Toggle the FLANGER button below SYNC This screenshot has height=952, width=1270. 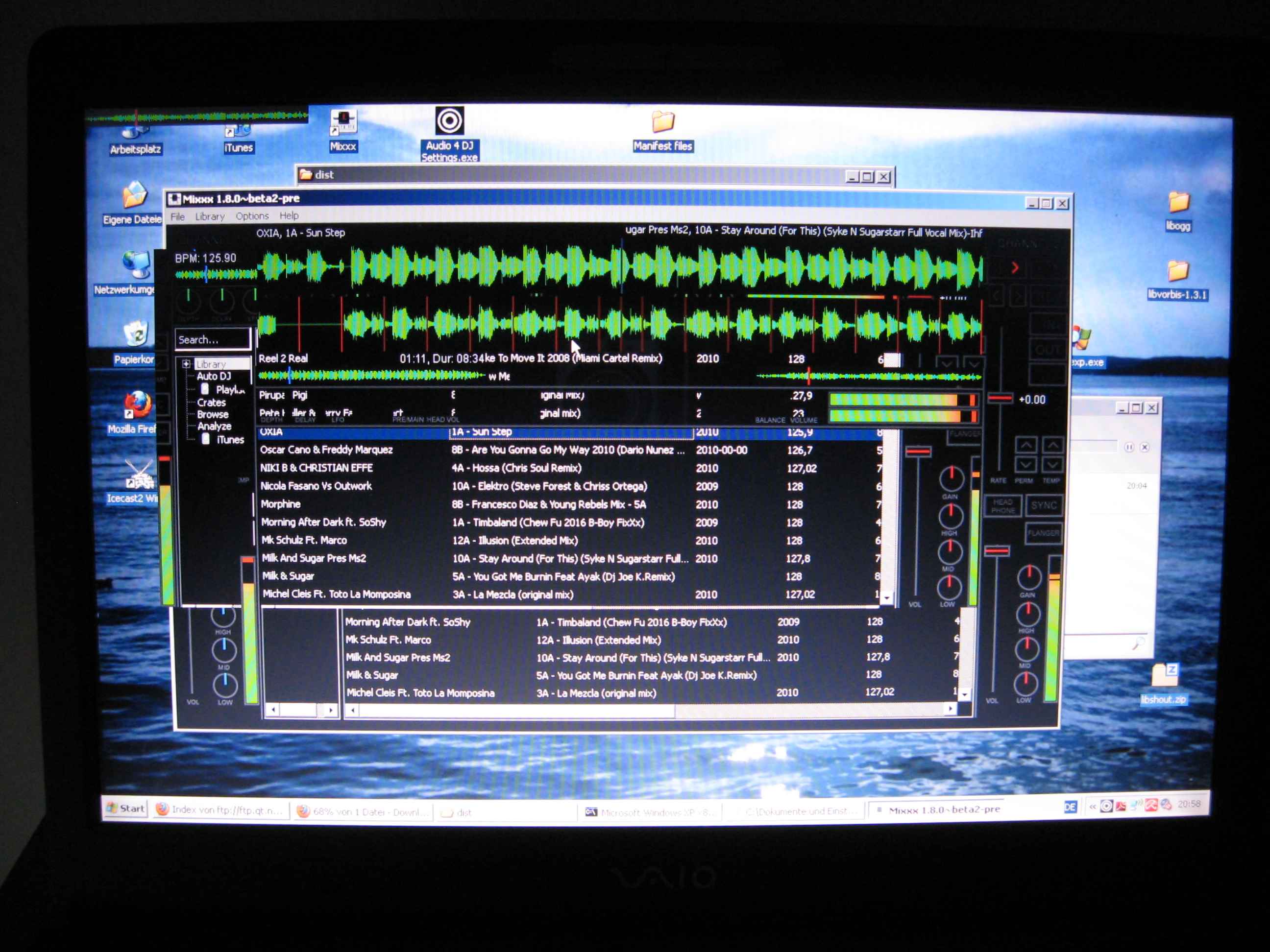1043,534
